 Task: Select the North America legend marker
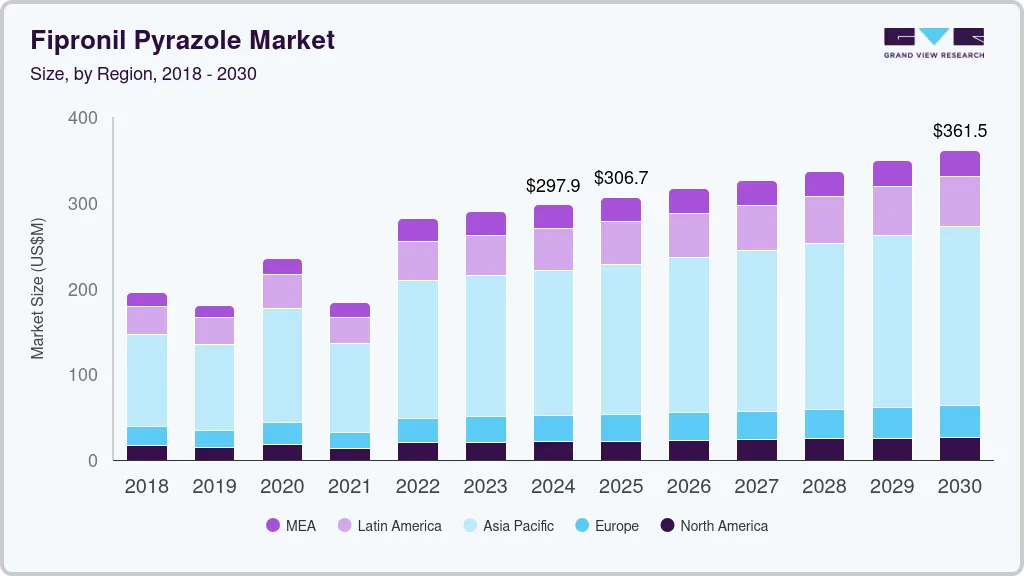coord(666,526)
